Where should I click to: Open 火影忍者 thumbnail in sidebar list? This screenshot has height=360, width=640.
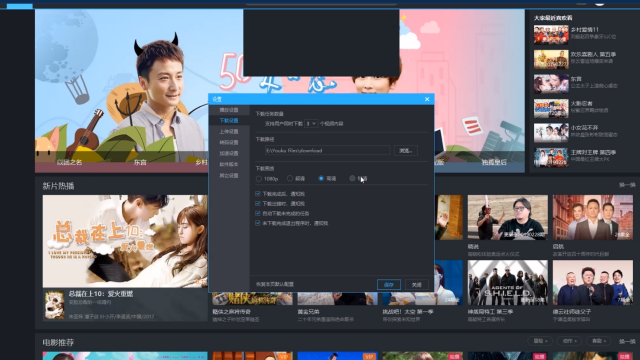tap(551, 108)
